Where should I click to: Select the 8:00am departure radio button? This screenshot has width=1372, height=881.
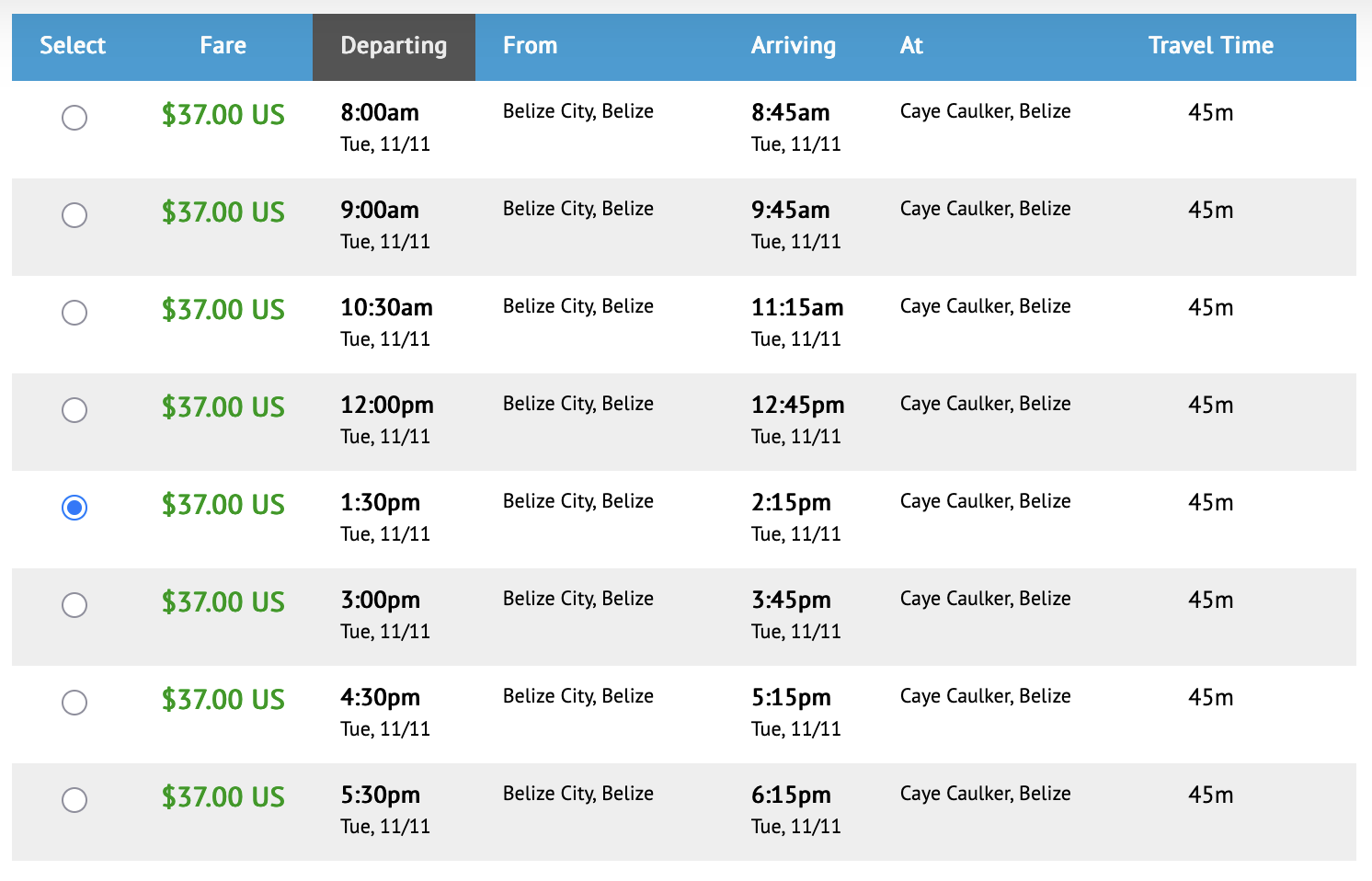(x=74, y=118)
